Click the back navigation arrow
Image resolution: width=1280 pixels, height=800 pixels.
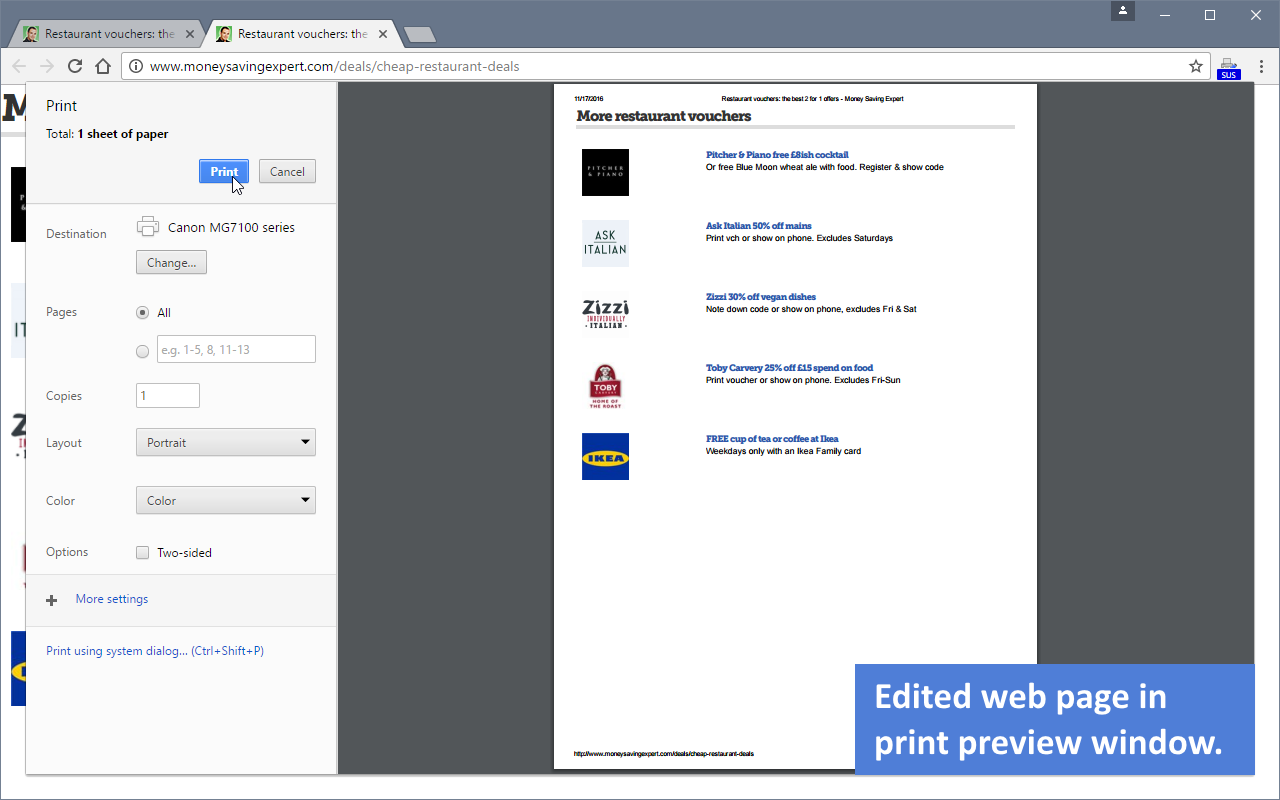tap(19, 67)
